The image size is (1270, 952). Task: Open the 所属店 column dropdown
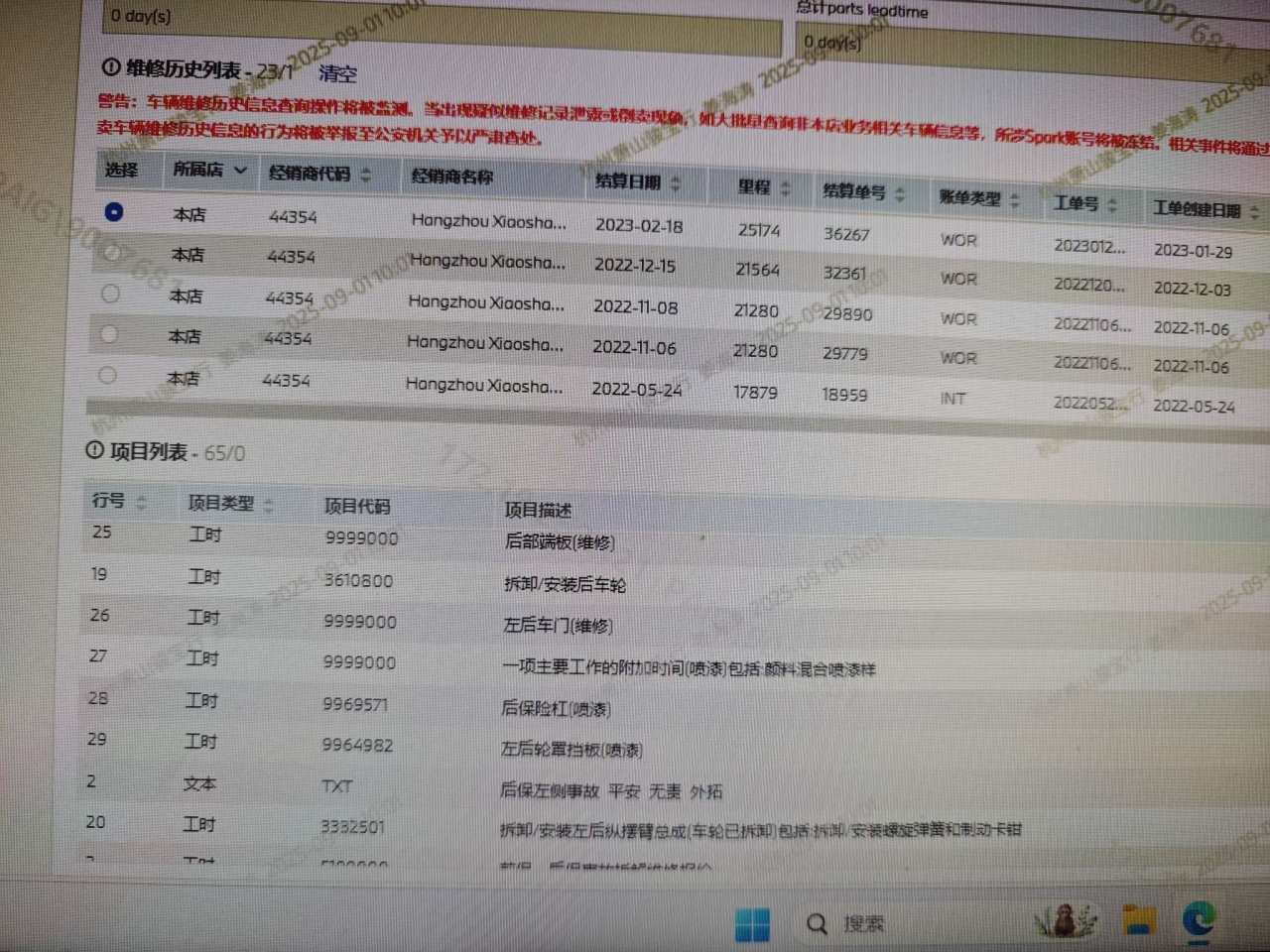pos(239,171)
